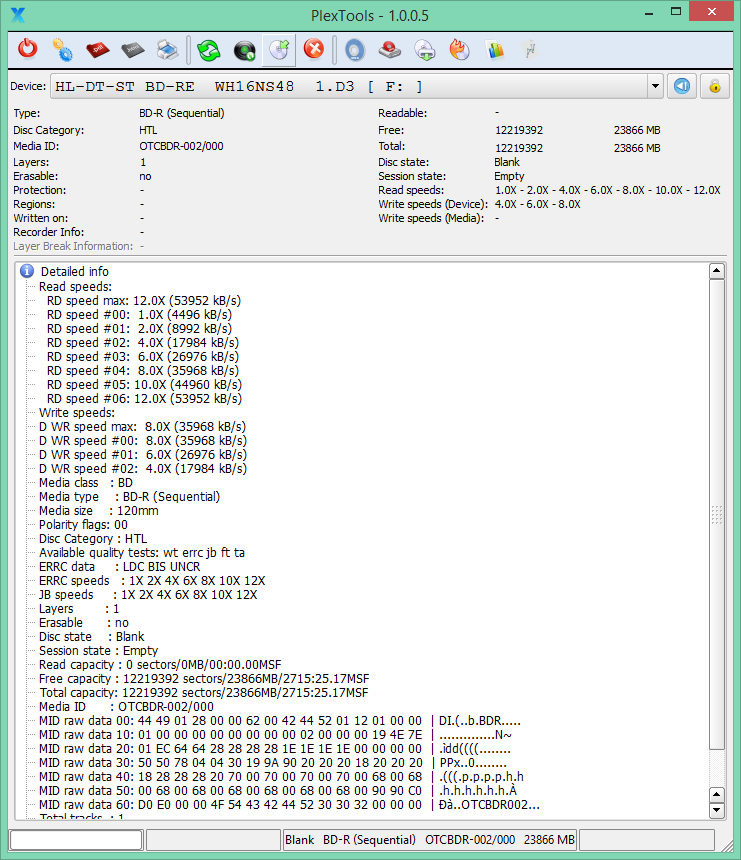Select the RD speed max: 12.0X row

pos(144,301)
